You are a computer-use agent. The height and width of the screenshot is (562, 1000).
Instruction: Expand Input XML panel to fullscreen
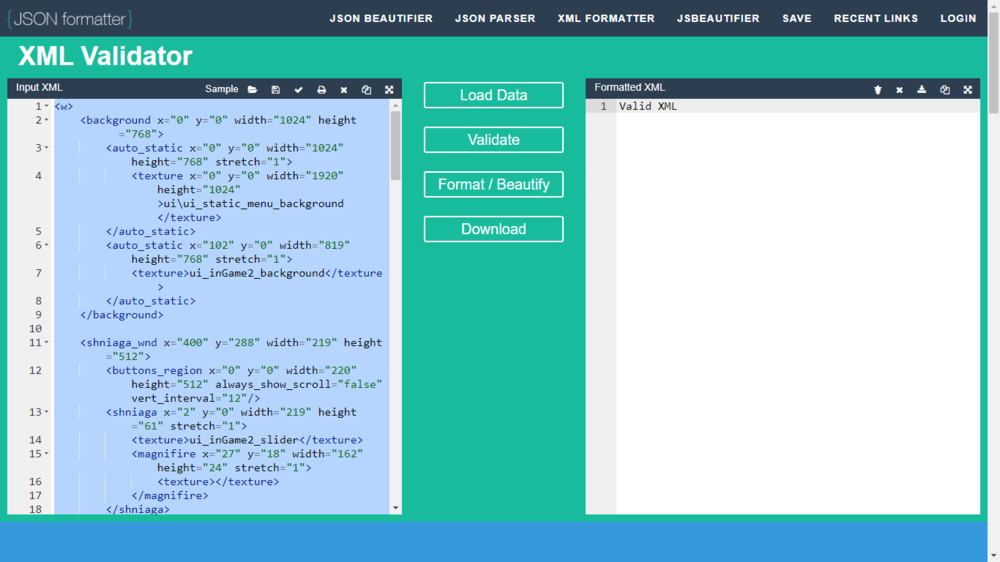point(389,89)
